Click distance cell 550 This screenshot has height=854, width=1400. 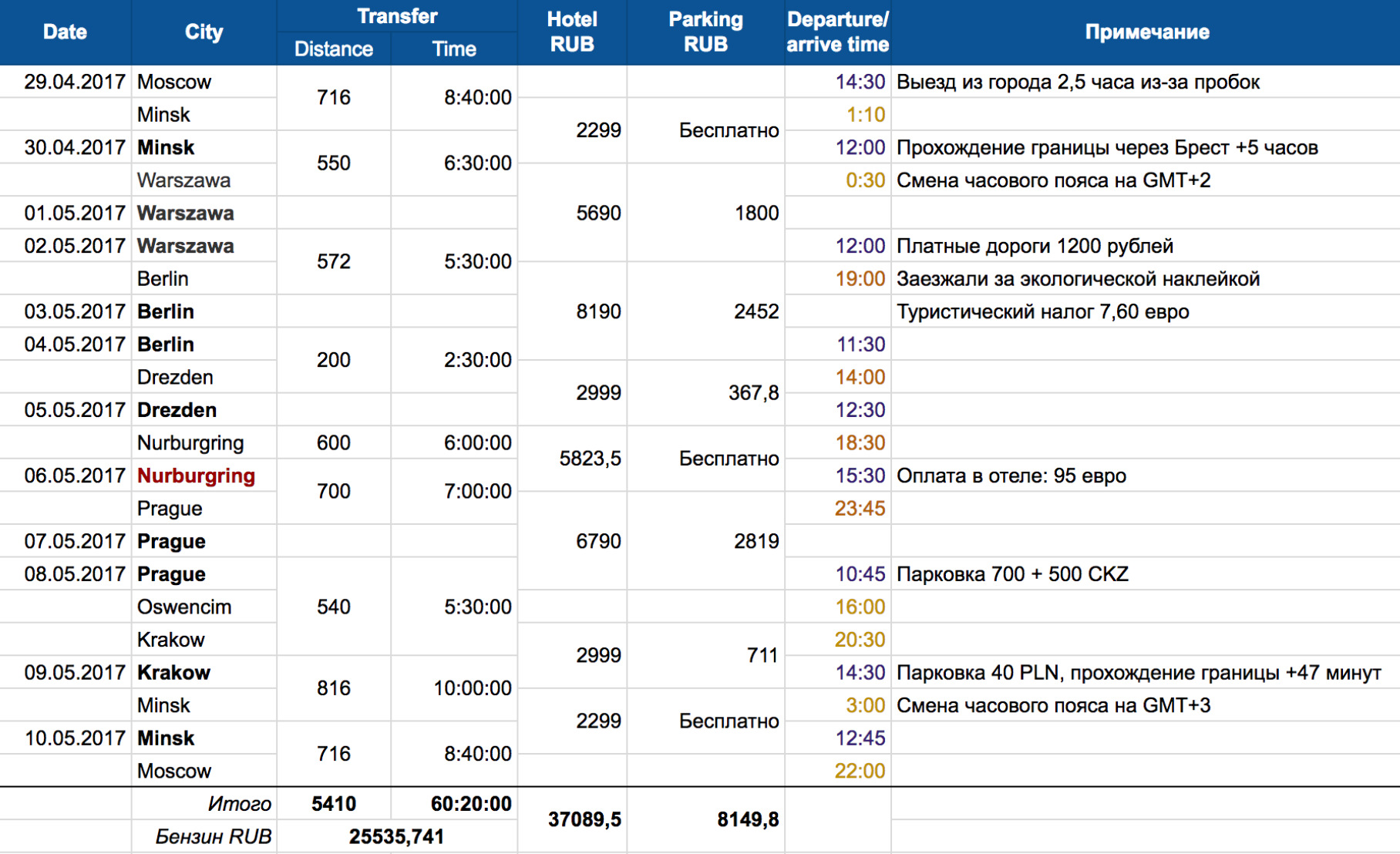[334, 163]
